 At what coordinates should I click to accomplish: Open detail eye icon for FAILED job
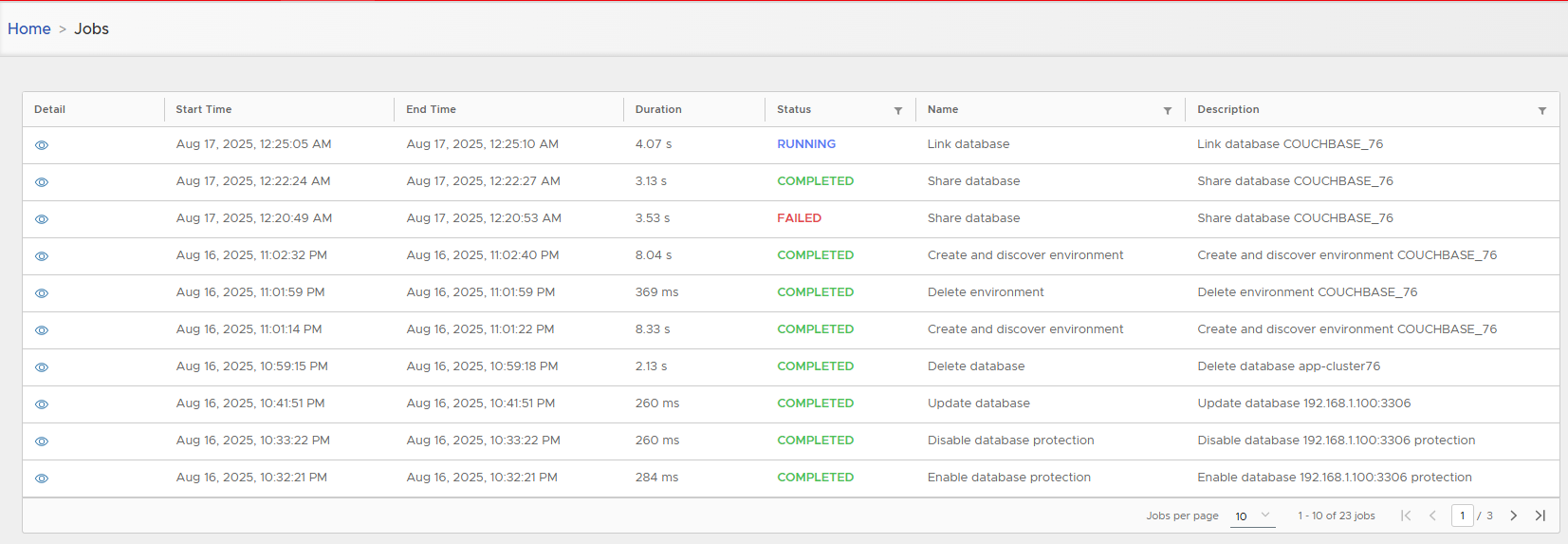click(42, 219)
